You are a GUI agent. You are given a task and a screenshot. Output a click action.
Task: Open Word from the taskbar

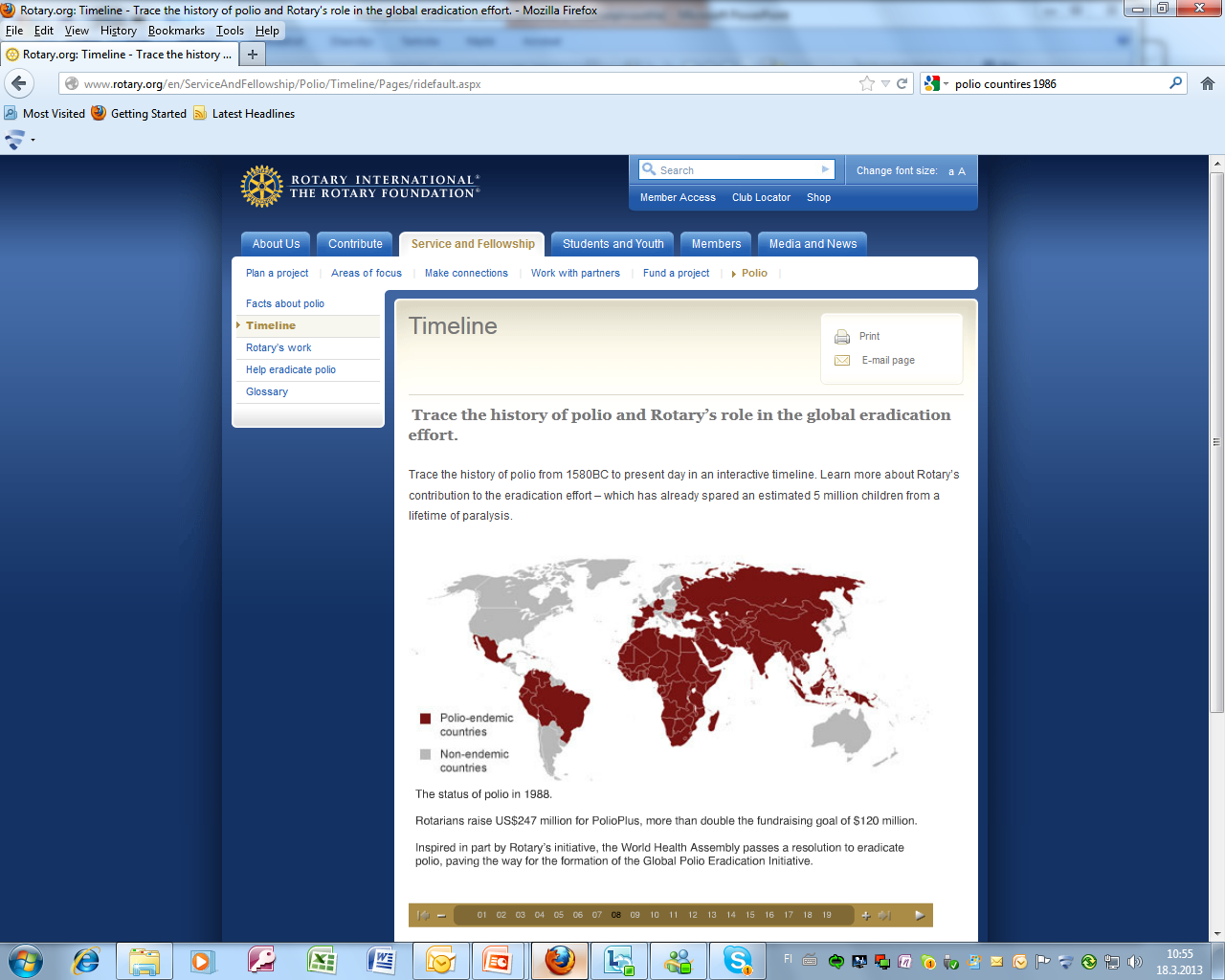coord(381,960)
